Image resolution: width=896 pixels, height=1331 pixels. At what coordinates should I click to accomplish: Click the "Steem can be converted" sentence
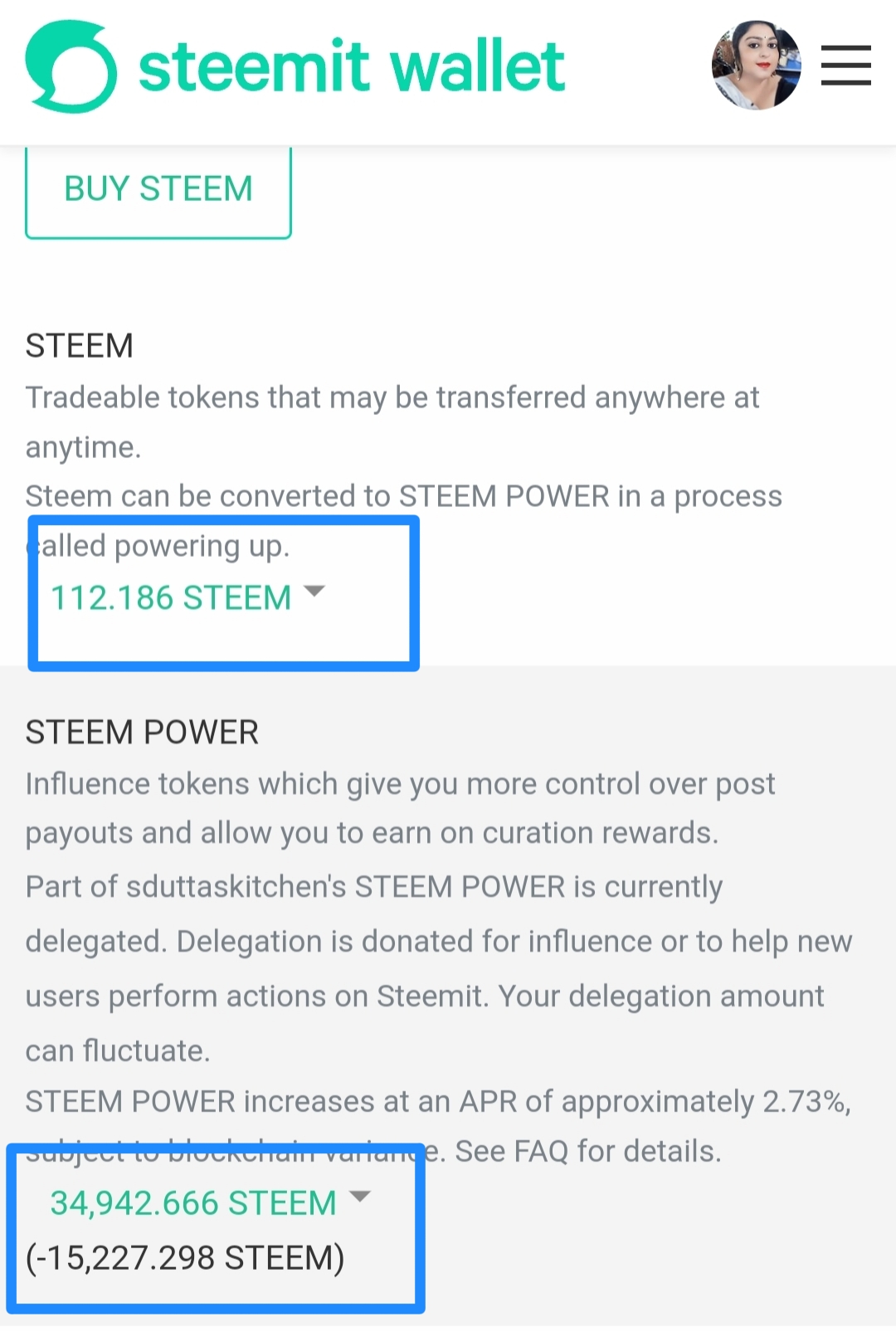(403, 497)
